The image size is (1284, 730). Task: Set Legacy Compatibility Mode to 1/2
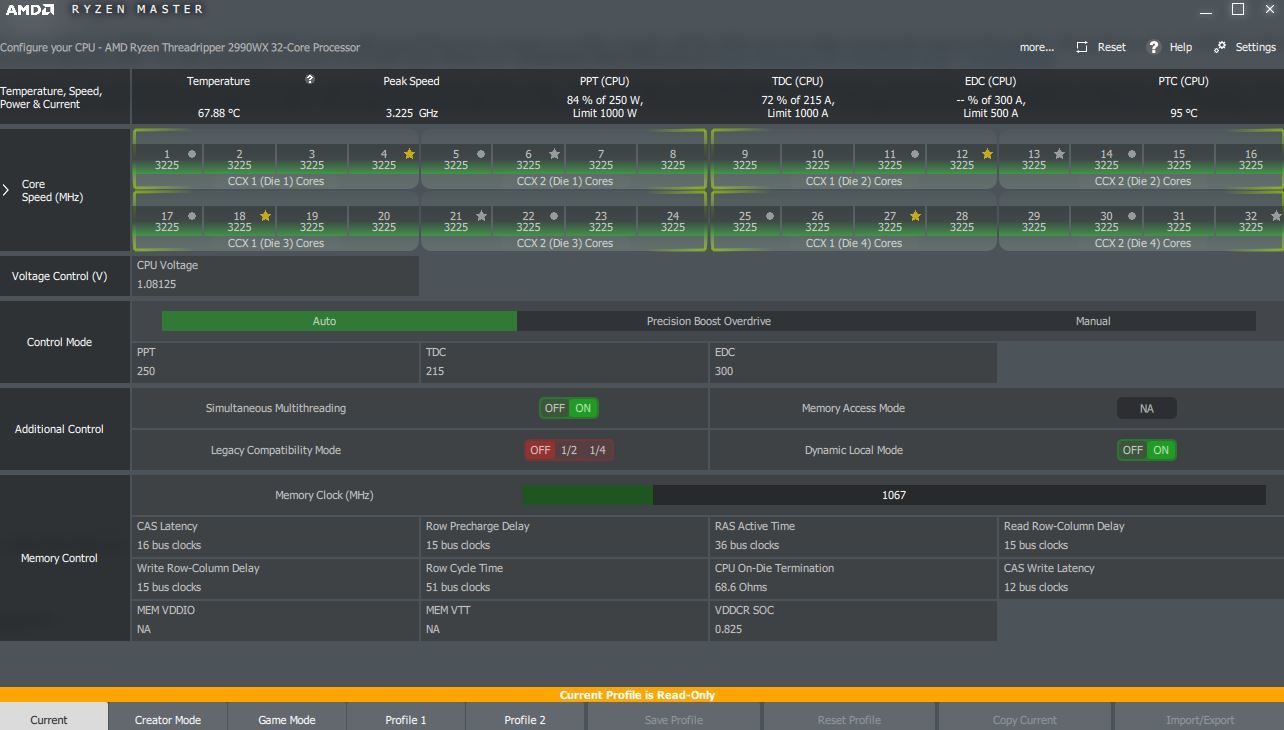[x=569, y=450]
